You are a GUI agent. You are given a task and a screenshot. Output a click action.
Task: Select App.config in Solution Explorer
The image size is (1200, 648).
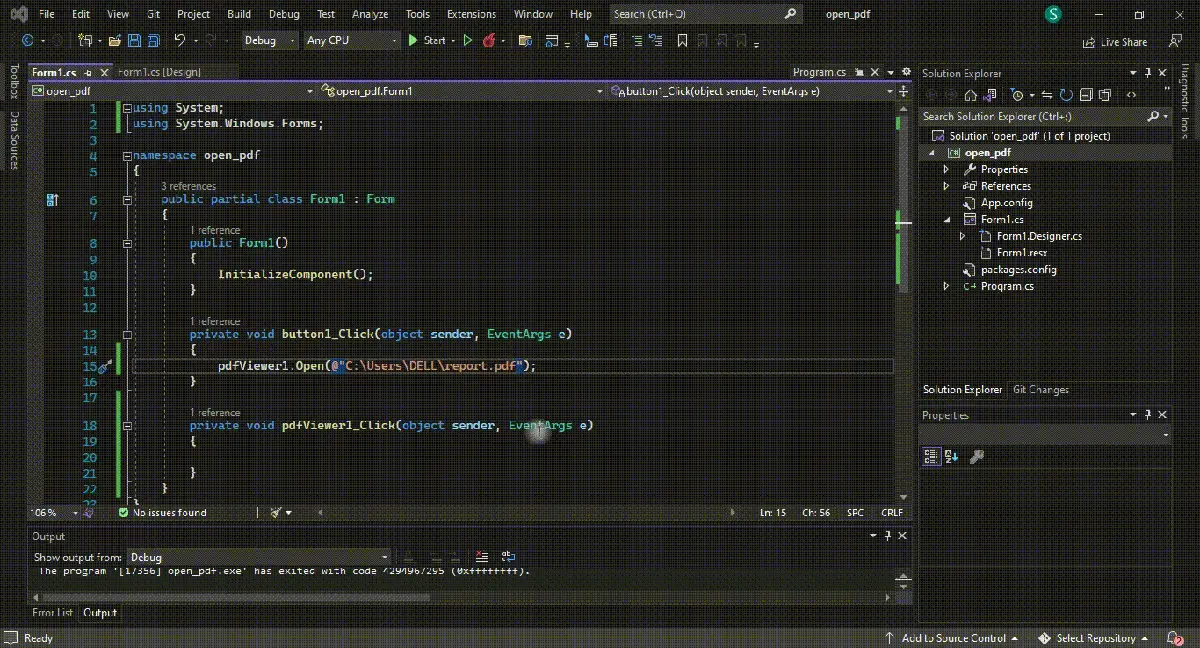pos(1006,203)
